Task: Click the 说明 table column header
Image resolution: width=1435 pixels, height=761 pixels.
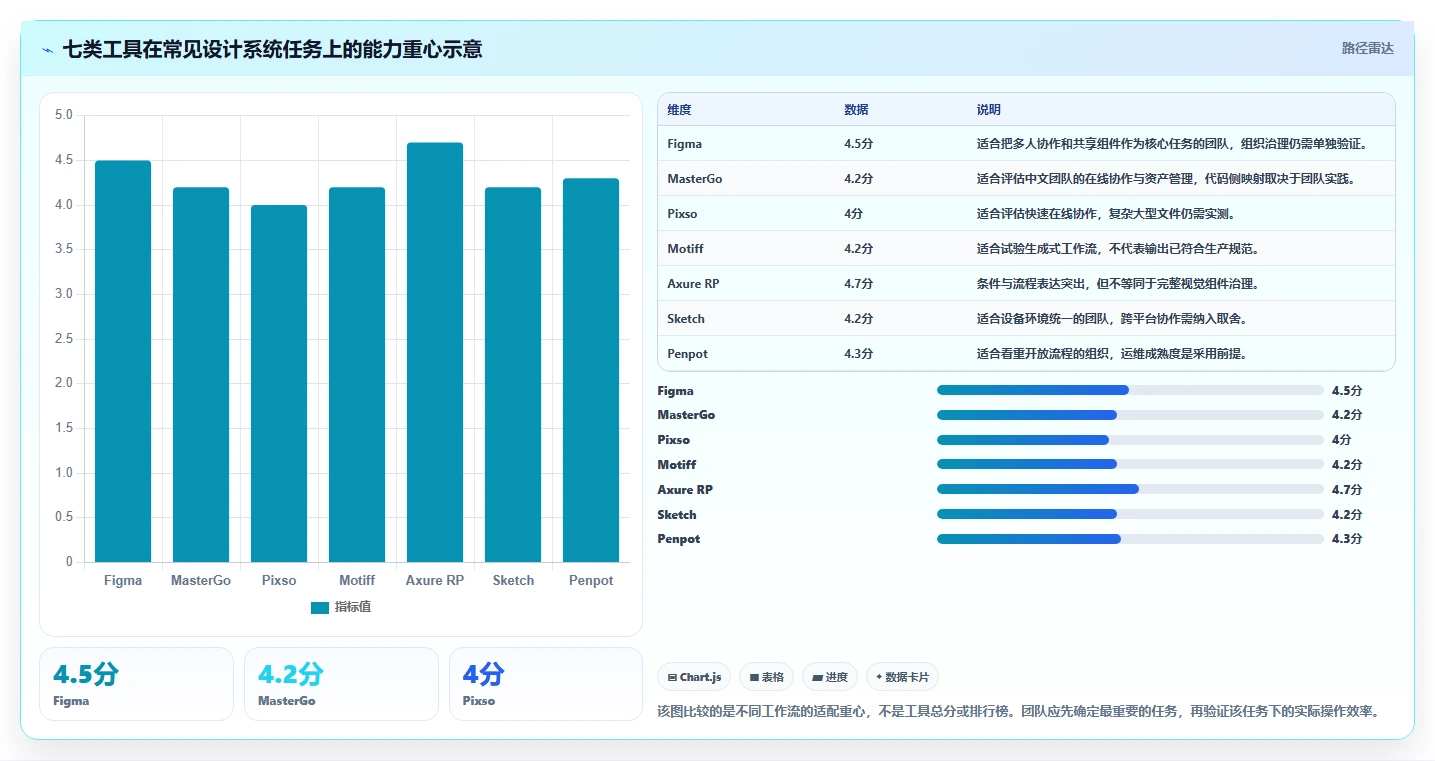Action: (989, 110)
